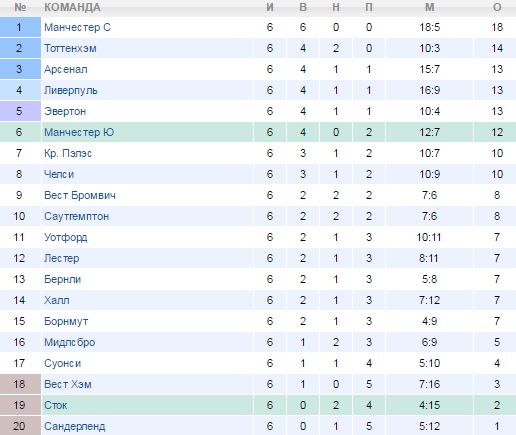Open Кр. Пэлэс team page
516x435 pixels.
click(68, 153)
